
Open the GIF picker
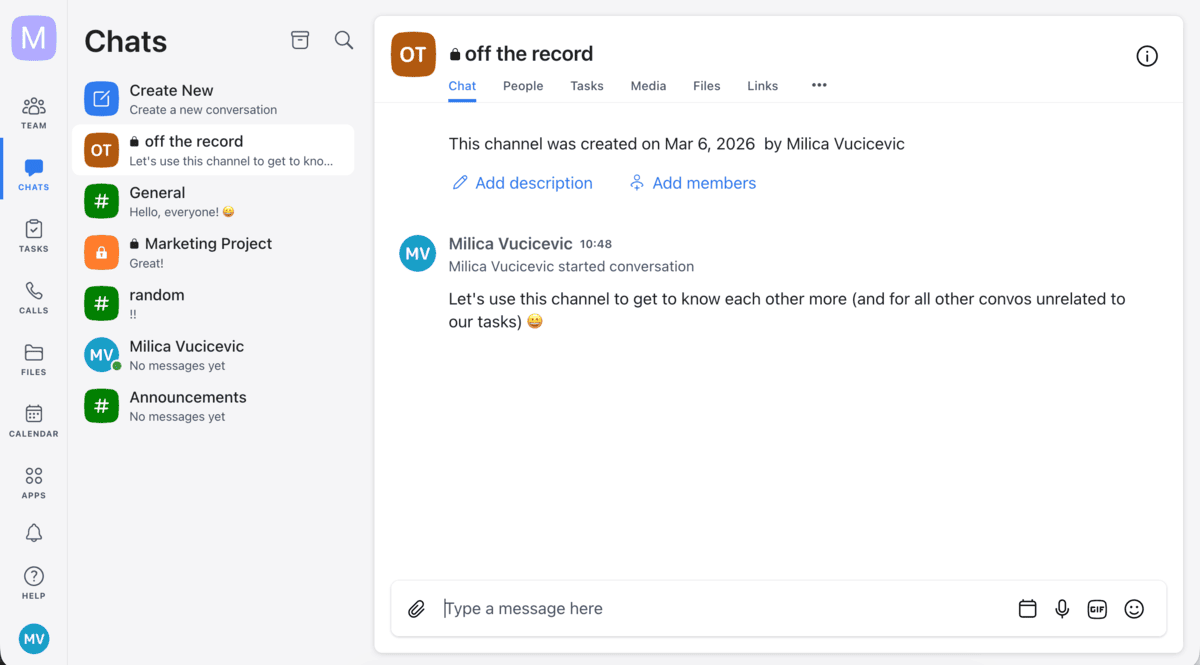tap(1097, 609)
